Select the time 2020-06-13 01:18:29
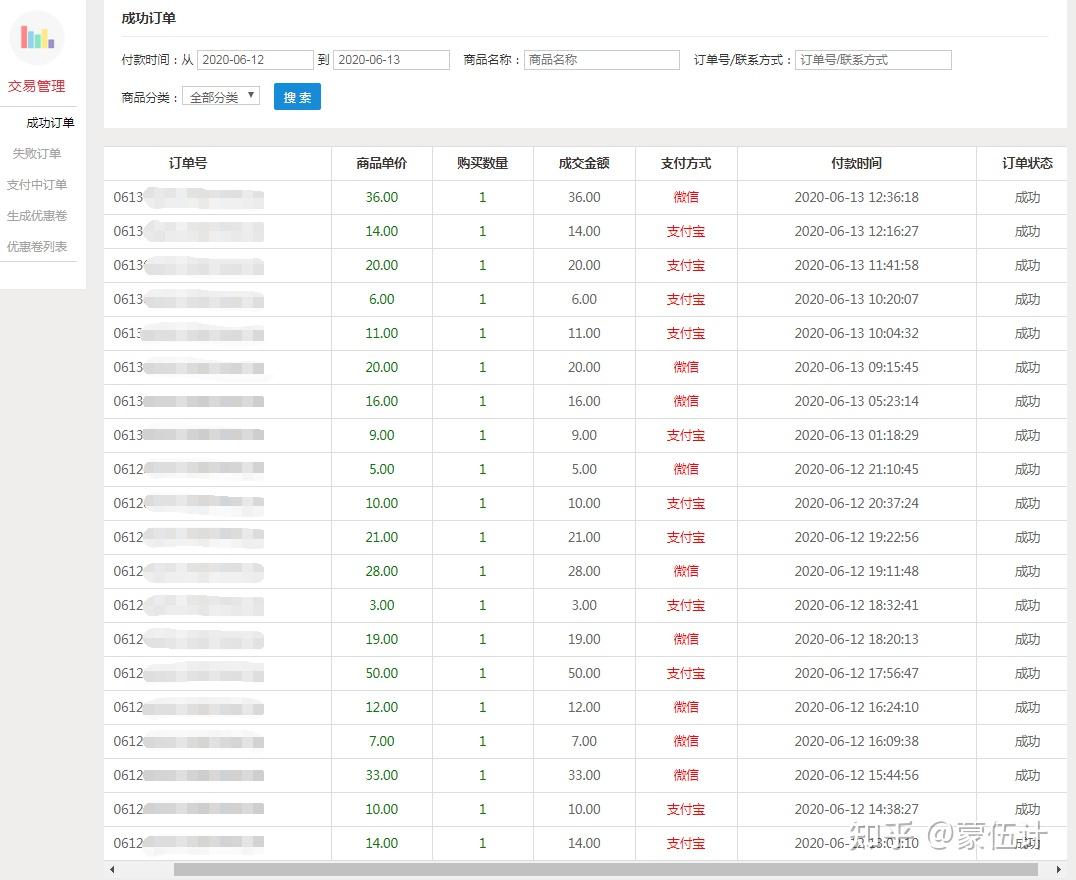Screen dimensions: 1076x880 coord(856,435)
